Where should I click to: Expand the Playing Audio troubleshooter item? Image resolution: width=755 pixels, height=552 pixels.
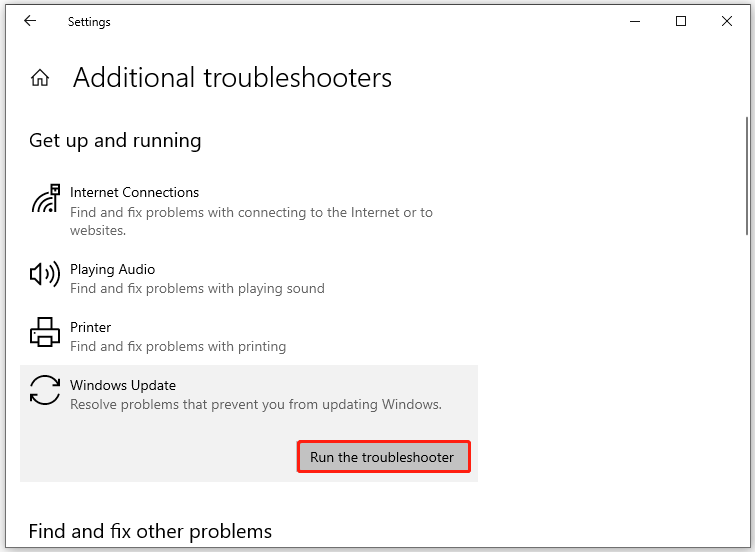(x=248, y=278)
